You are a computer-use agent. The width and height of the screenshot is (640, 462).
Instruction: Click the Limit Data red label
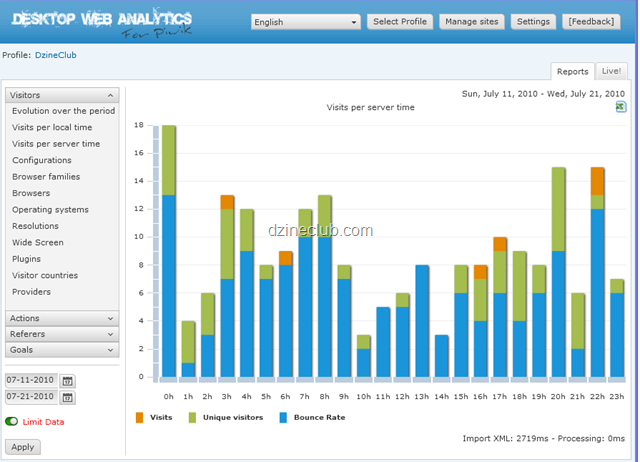pyautogui.click(x=43, y=422)
